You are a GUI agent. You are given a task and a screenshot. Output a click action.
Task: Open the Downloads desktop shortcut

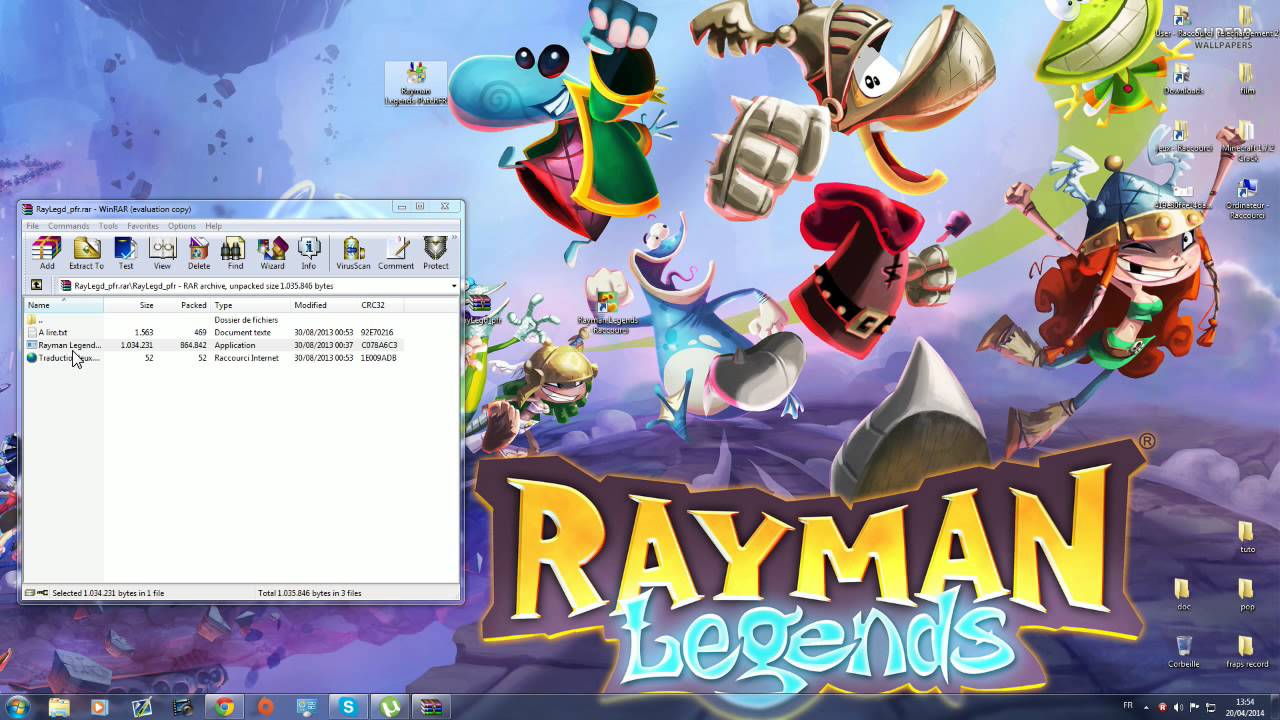[1182, 80]
